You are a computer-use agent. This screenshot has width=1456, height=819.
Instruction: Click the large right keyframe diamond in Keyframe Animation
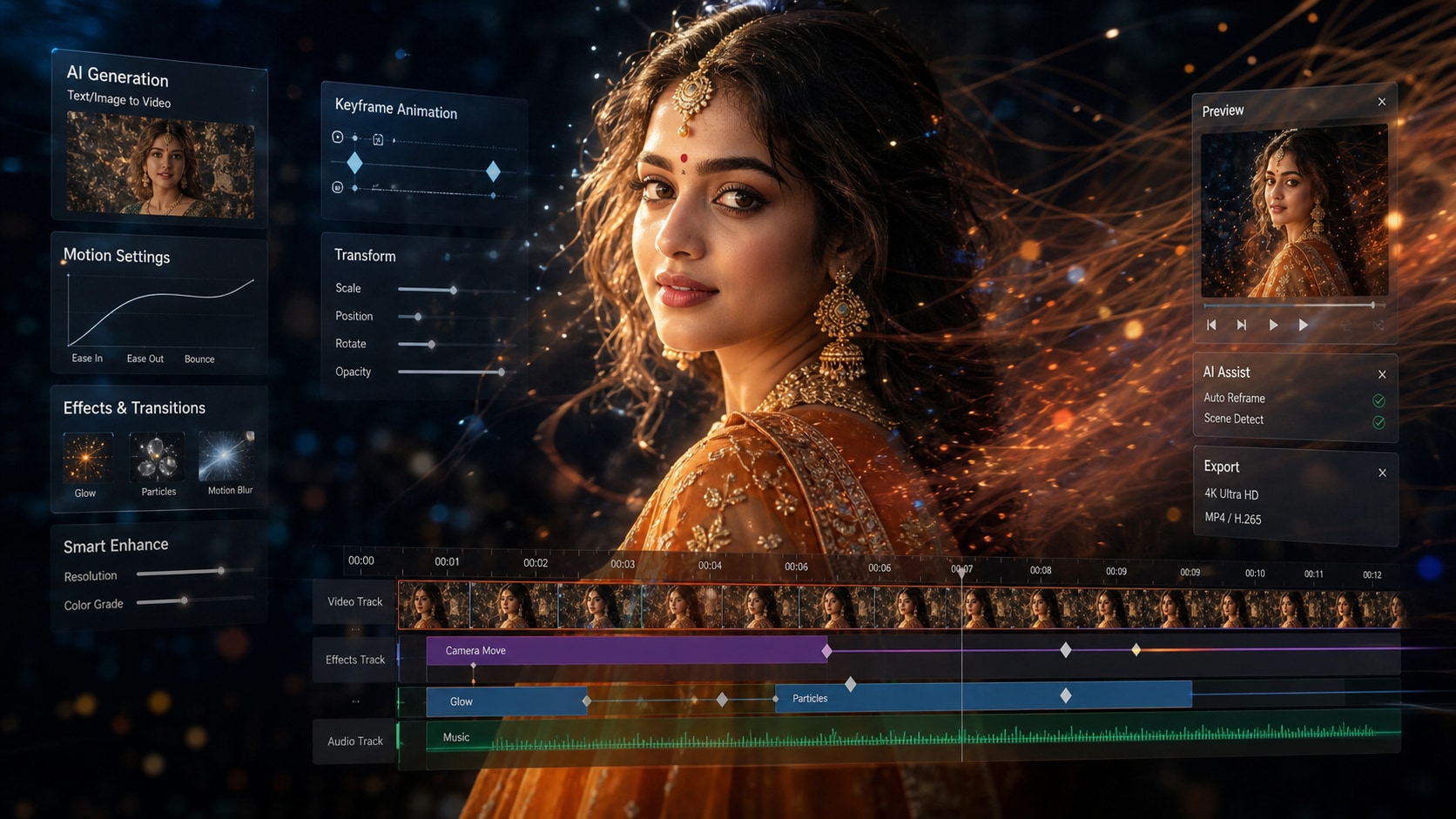tap(493, 171)
